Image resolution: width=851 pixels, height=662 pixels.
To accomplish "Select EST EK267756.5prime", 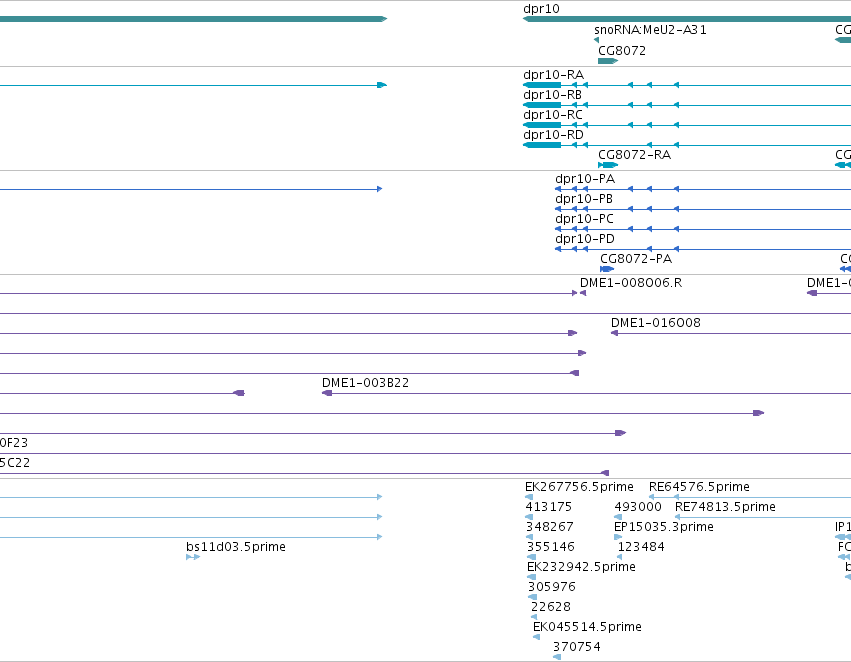I will pyautogui.click(x=579, y=487).
